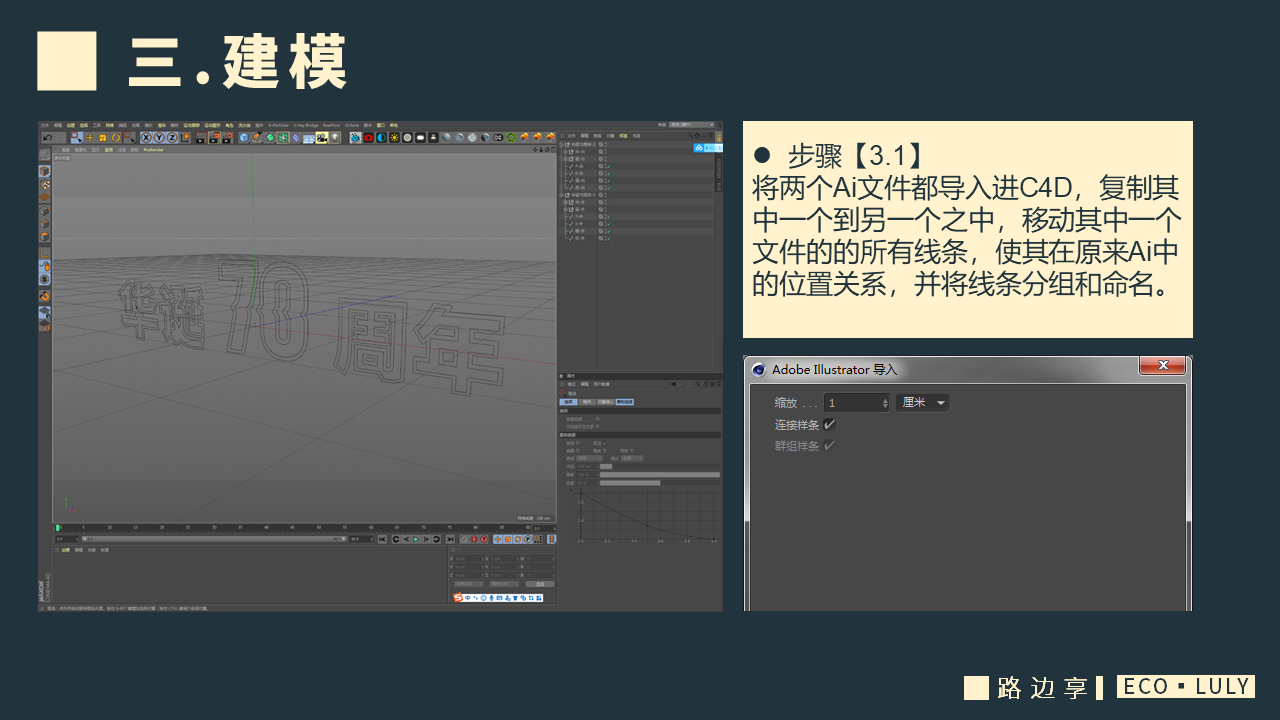Select the 华诞70周年-1 object
This screenshot has height=720, width=1280.
584,195
